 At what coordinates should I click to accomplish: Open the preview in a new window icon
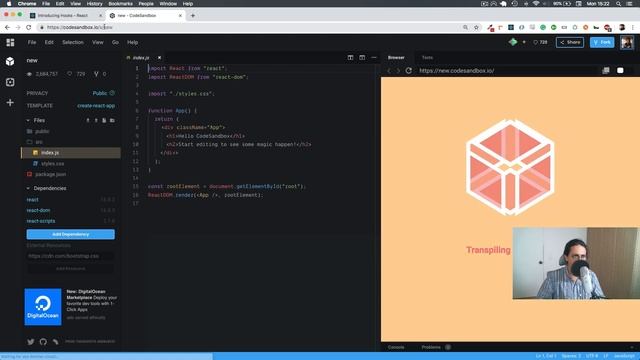pyautogui.click(x=606, y=71)
